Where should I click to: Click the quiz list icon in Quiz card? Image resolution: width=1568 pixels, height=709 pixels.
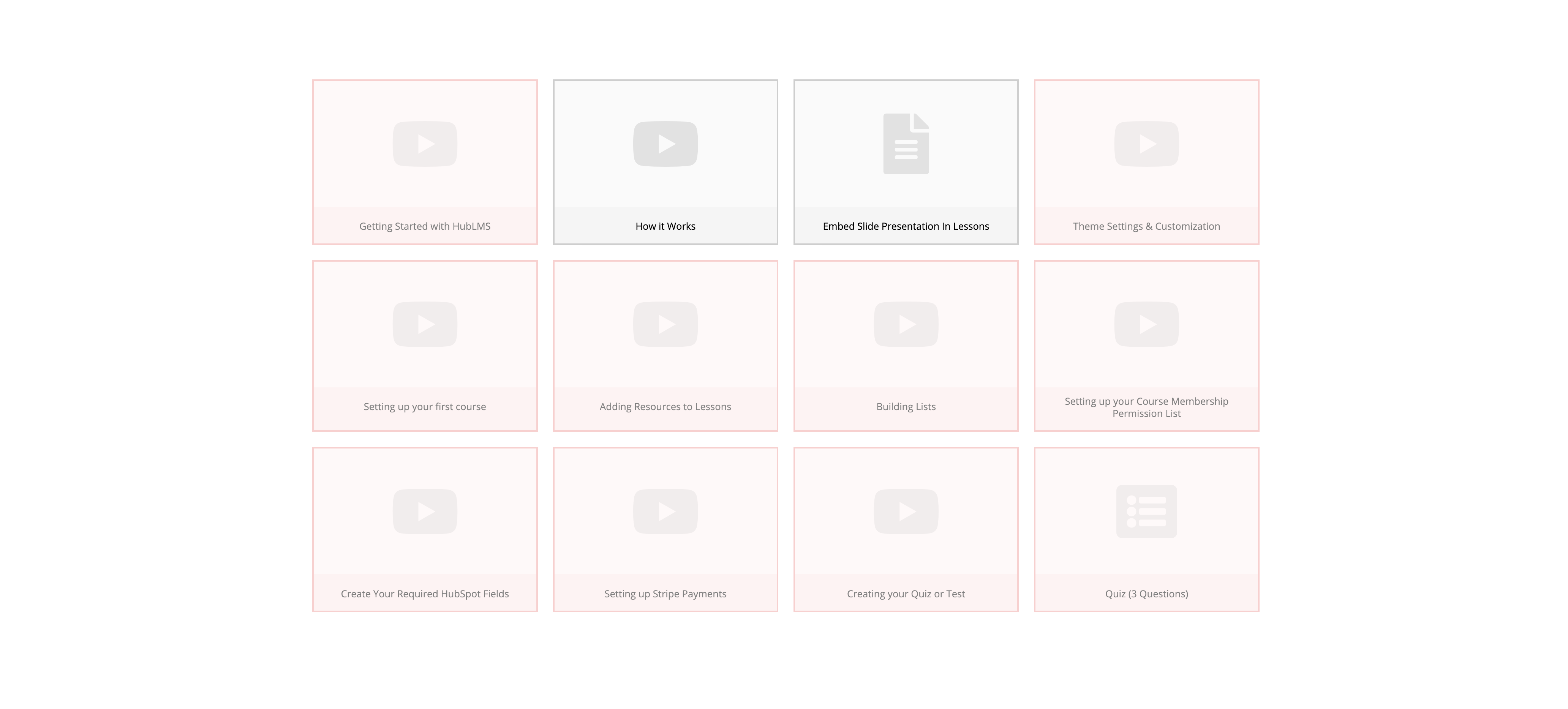[x=1146, y=511]
